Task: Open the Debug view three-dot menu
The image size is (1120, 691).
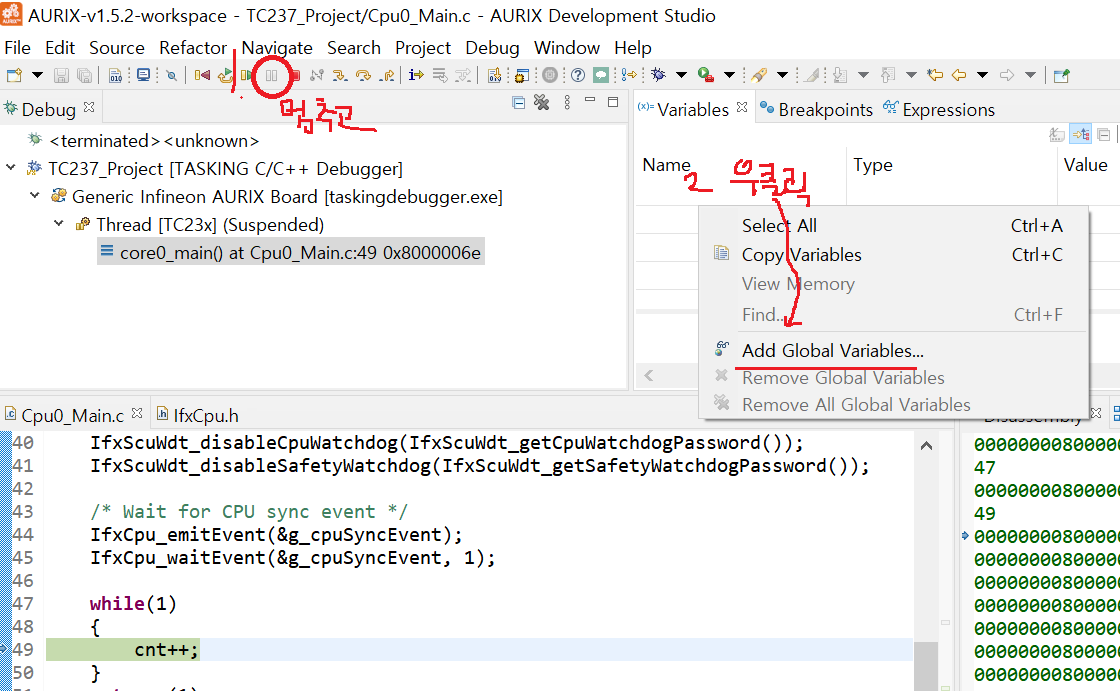Action: (x=567, y=103)
